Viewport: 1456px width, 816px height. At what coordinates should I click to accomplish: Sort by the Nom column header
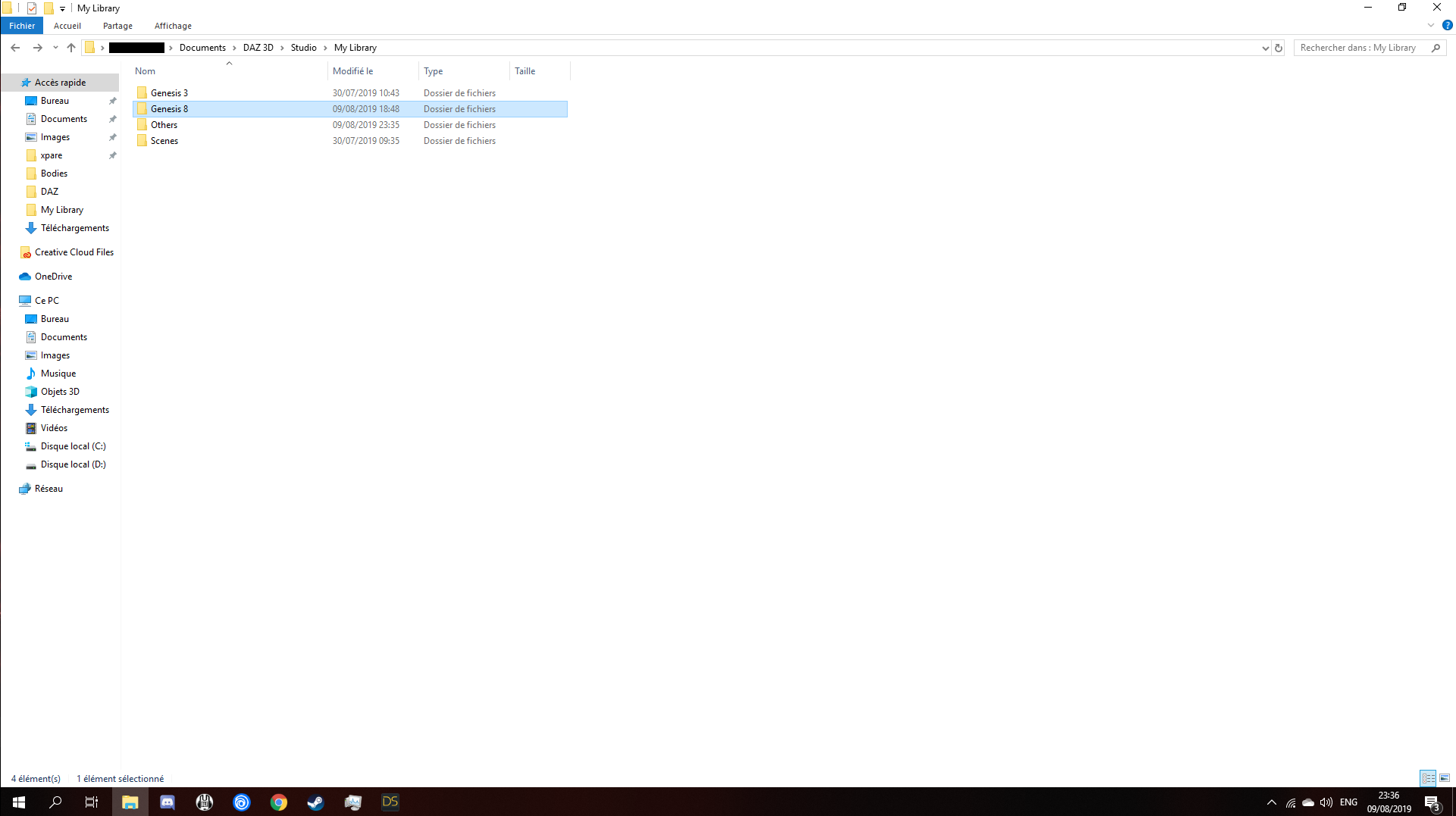point(229,71)
